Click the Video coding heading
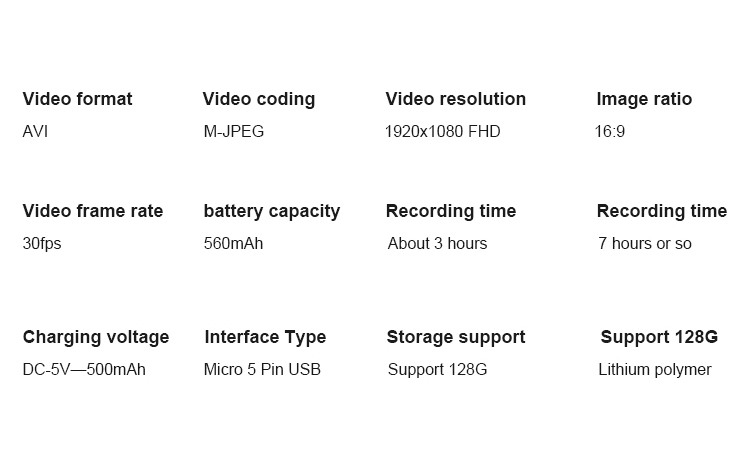This screenshot has height=468, width=750. point(259,100)
